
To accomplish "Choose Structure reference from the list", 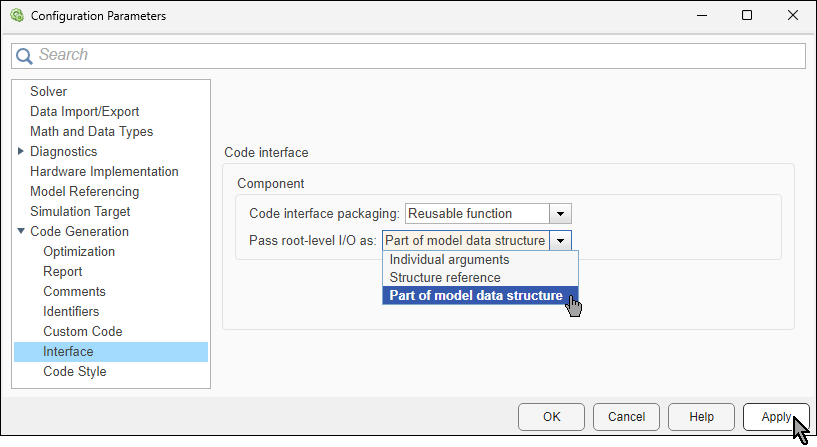I will pyautogui.click(x=480, y=277).
